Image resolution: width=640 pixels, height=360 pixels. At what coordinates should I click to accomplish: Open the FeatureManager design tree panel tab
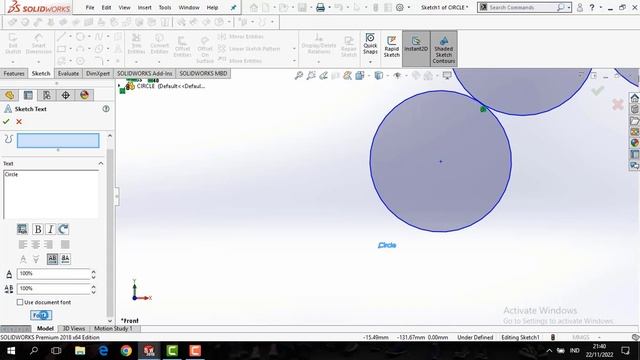coord(9,95)
